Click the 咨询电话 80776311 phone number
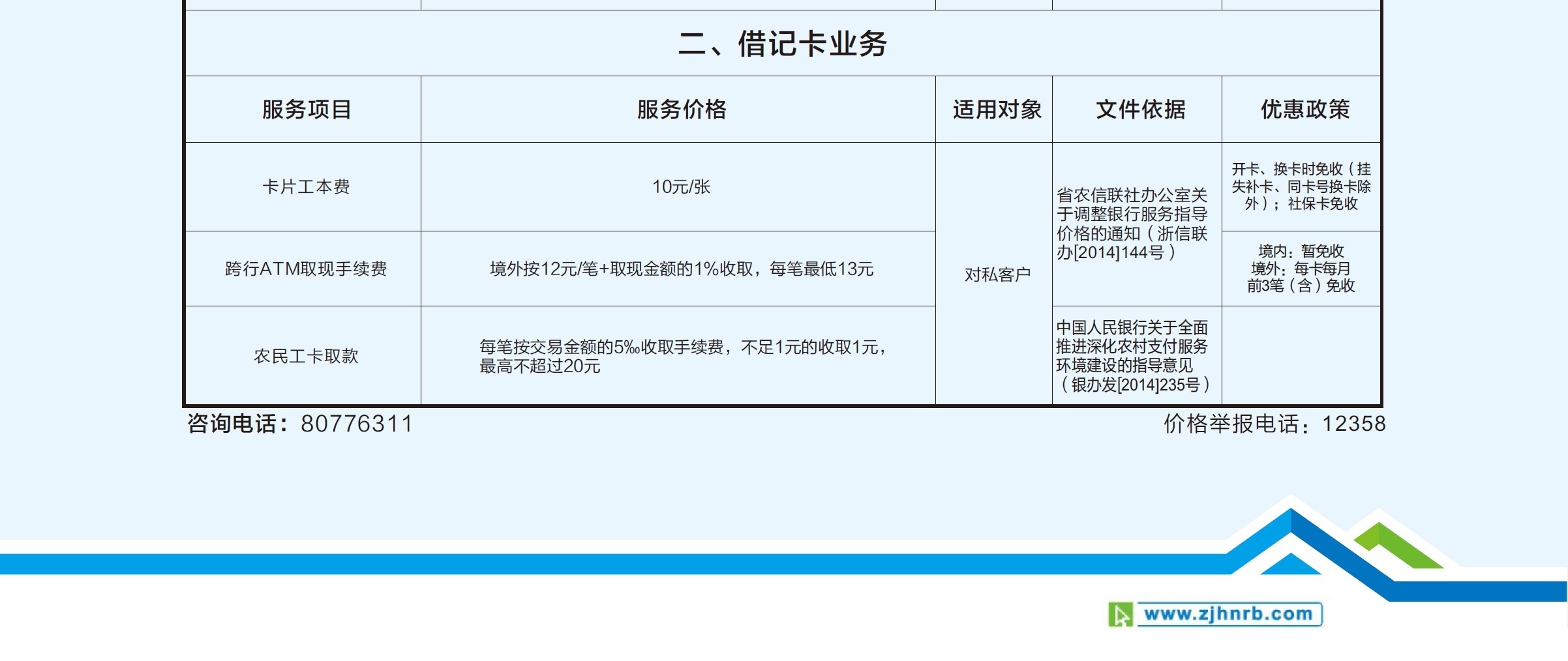 [x=300, y=424]
